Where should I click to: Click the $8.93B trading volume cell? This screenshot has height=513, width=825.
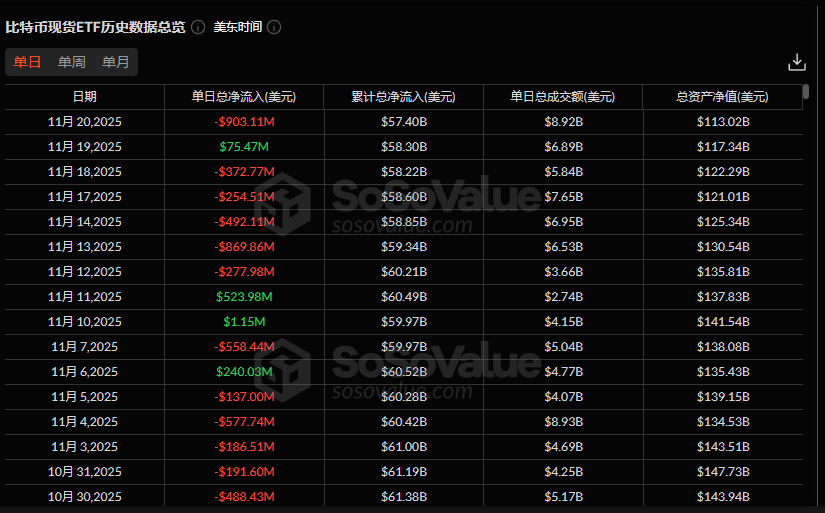(x=564, y=422)
